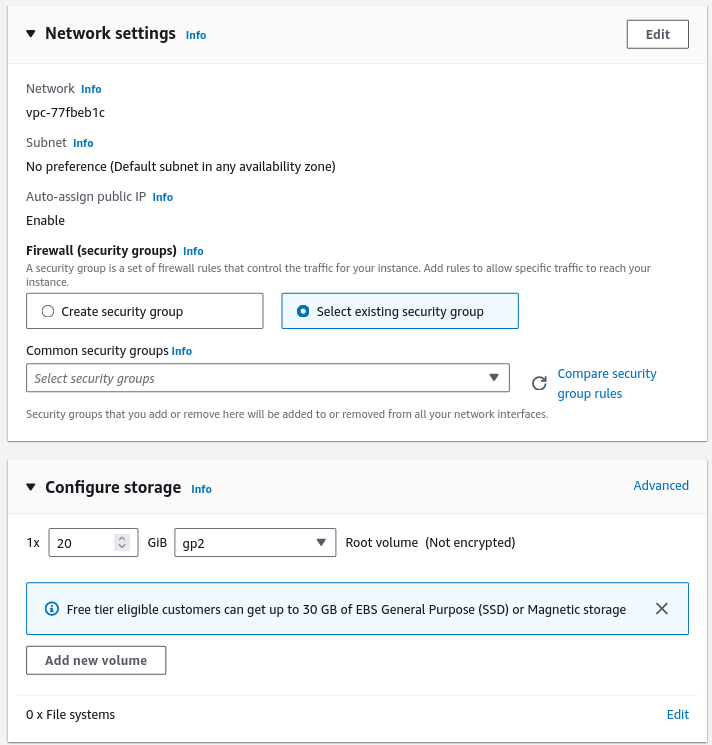
Task: Open Info link beside Firewall (security groups)
Action: click(x=193, y=251)
